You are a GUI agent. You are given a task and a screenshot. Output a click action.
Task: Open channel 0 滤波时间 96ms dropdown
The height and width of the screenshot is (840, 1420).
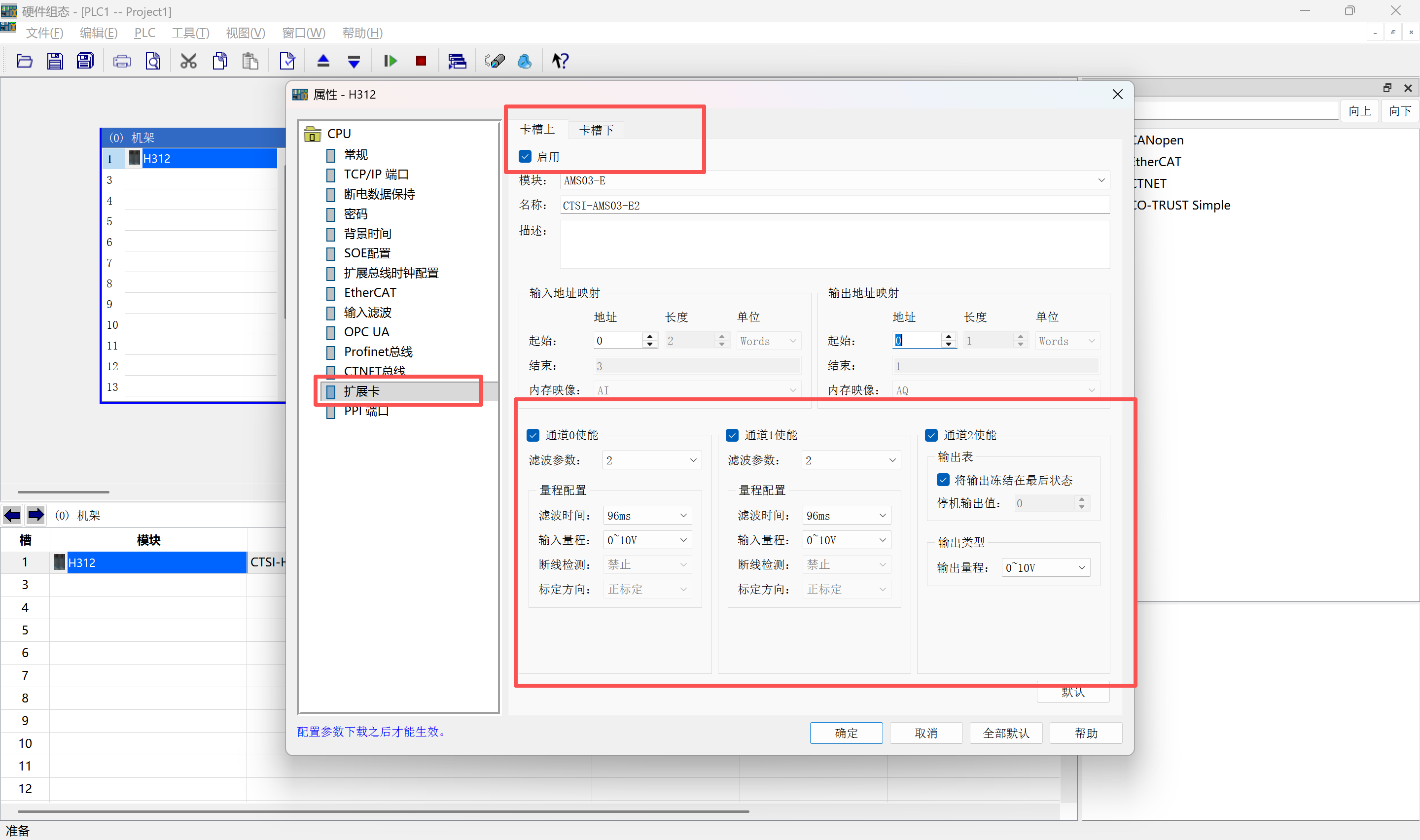(647, 515)
